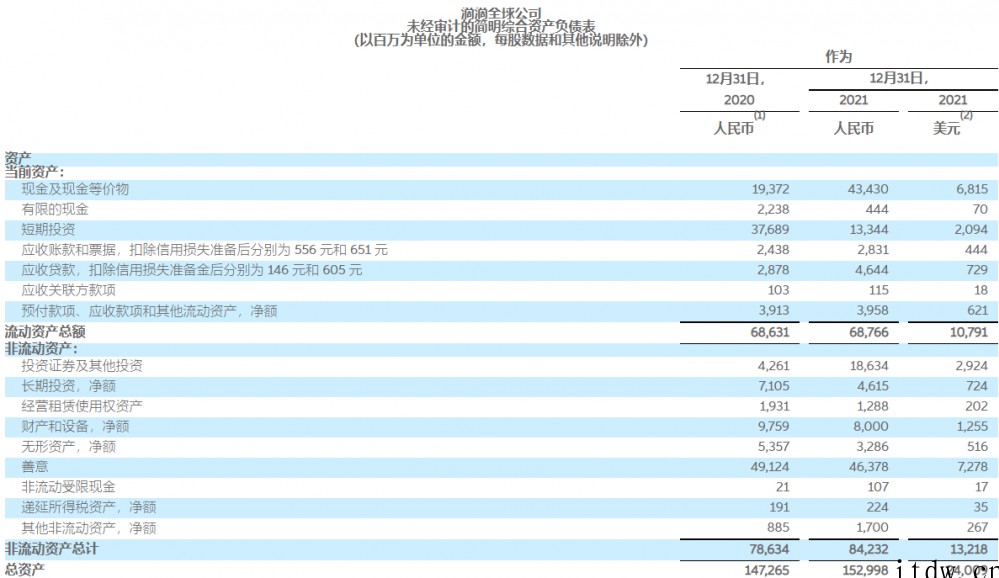Click value '70' in 有限的现金 row

pos(980,210)
